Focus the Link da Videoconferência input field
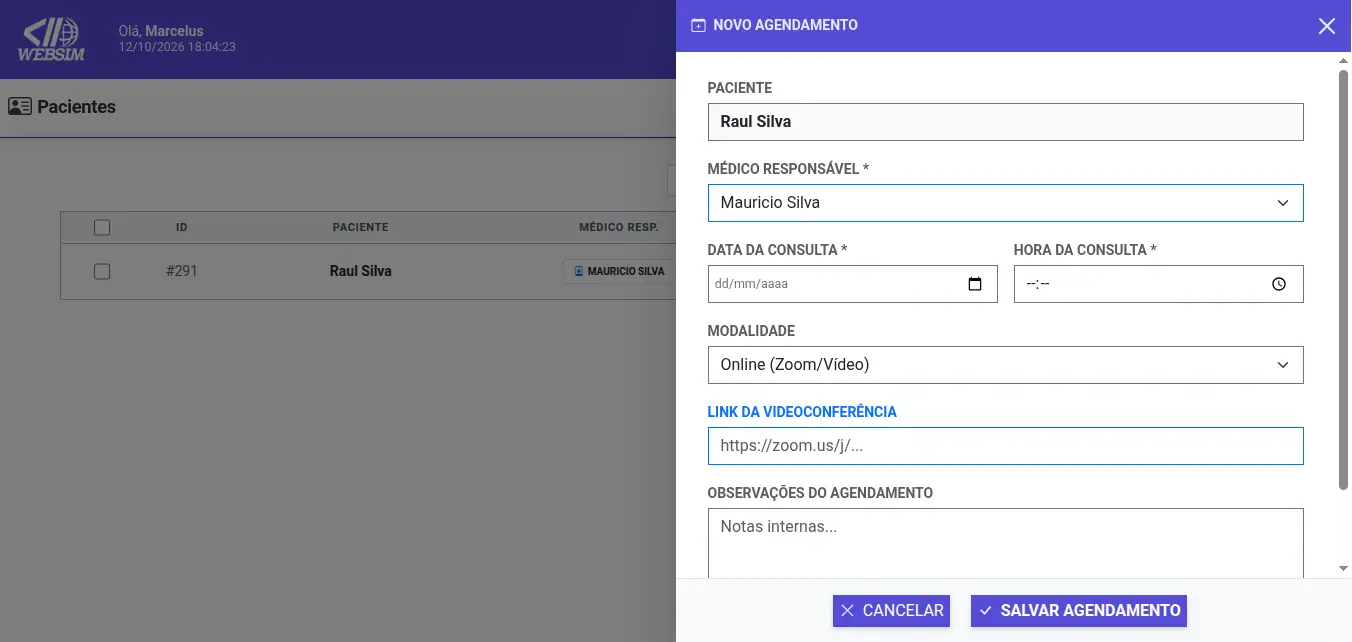The image size is (1352, 642). pos(1005,446)
